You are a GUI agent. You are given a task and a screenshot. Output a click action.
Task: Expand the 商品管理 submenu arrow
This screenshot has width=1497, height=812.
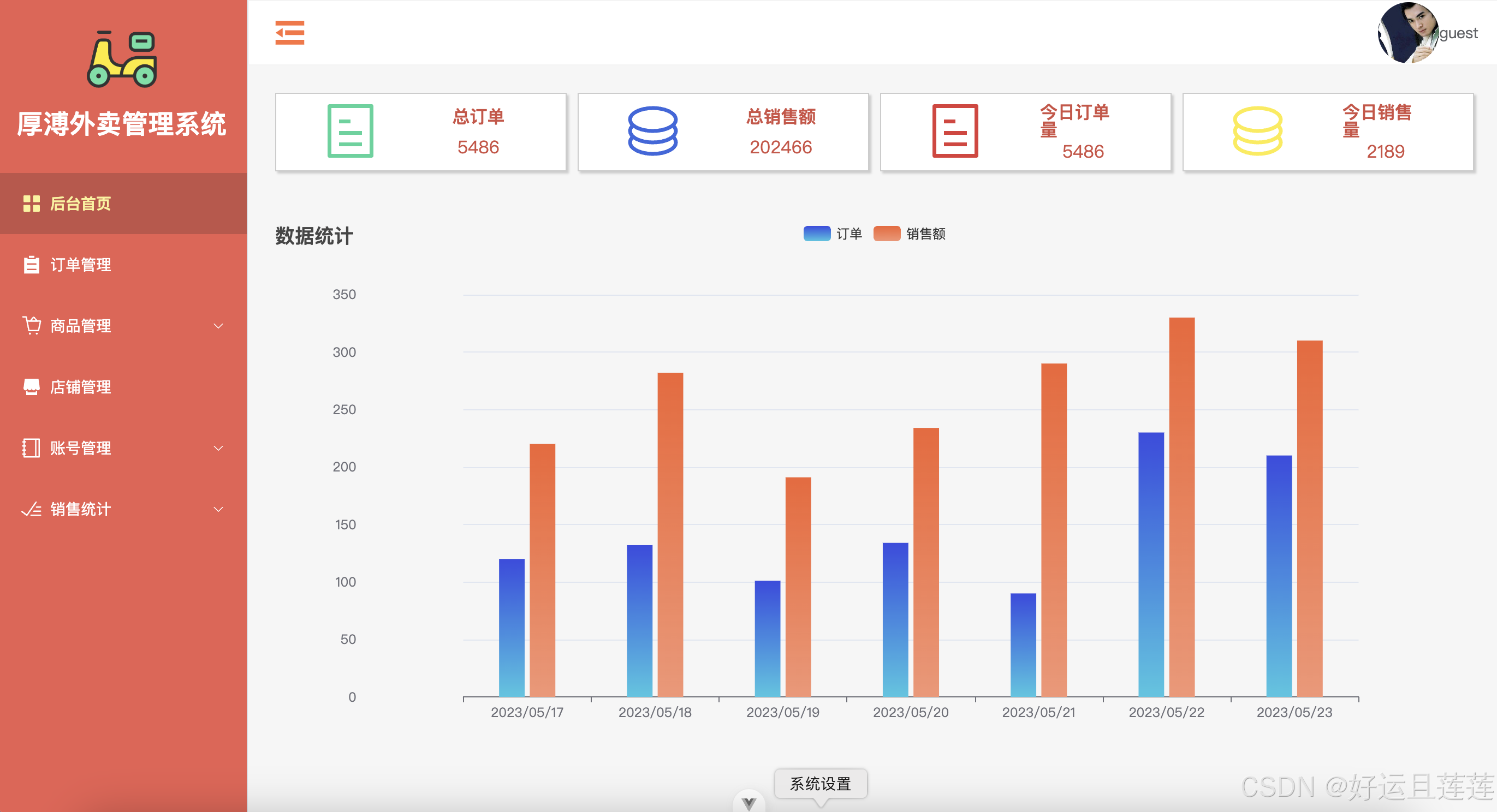(x=218, y=326)
